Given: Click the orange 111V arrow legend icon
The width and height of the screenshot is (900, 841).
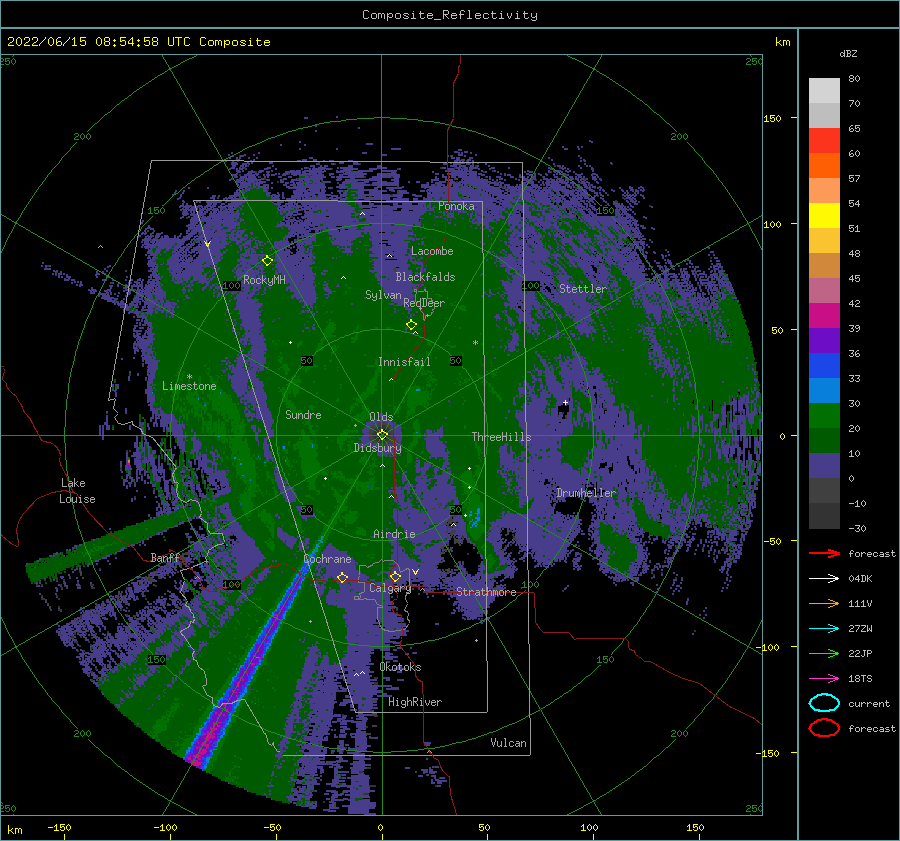Looking at the screenshot, I should point(824,603).
